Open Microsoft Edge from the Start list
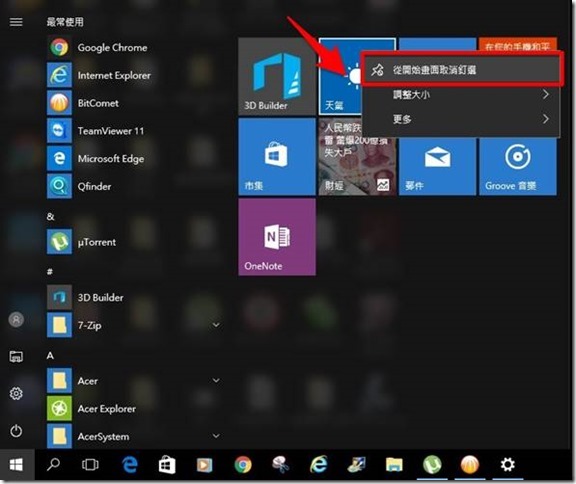The image size is (576, 484). coord(134,159)
